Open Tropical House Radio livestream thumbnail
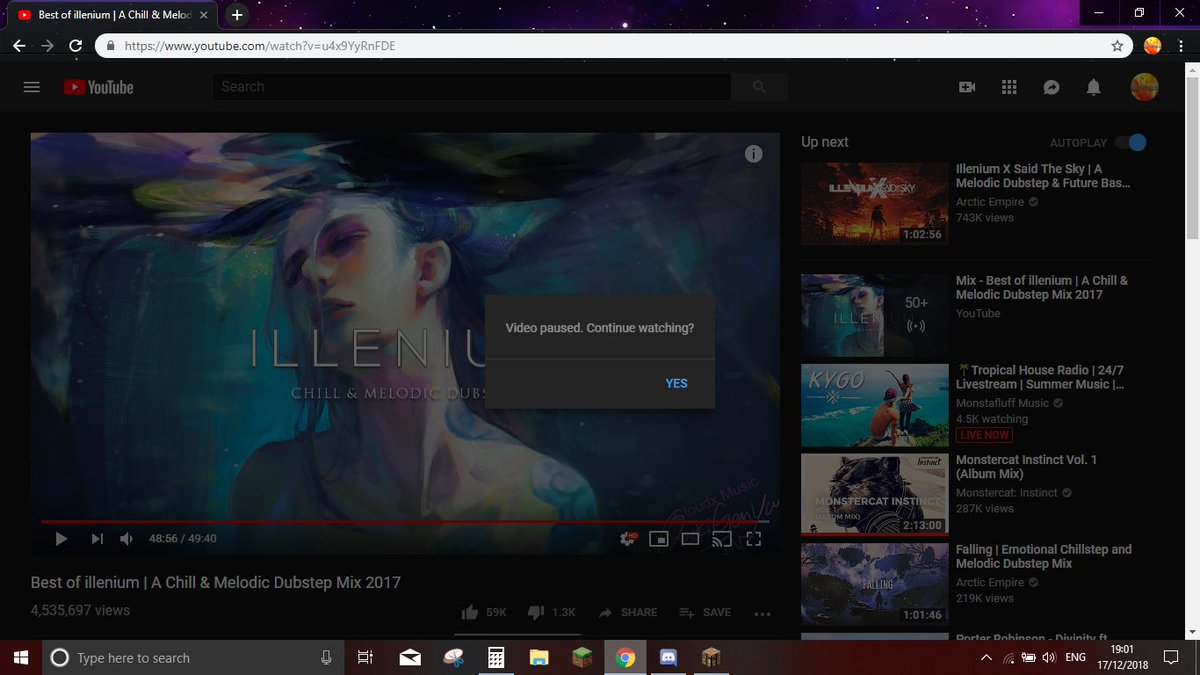The height and width of the screenshot is (675, 1200). click(875, 405)
